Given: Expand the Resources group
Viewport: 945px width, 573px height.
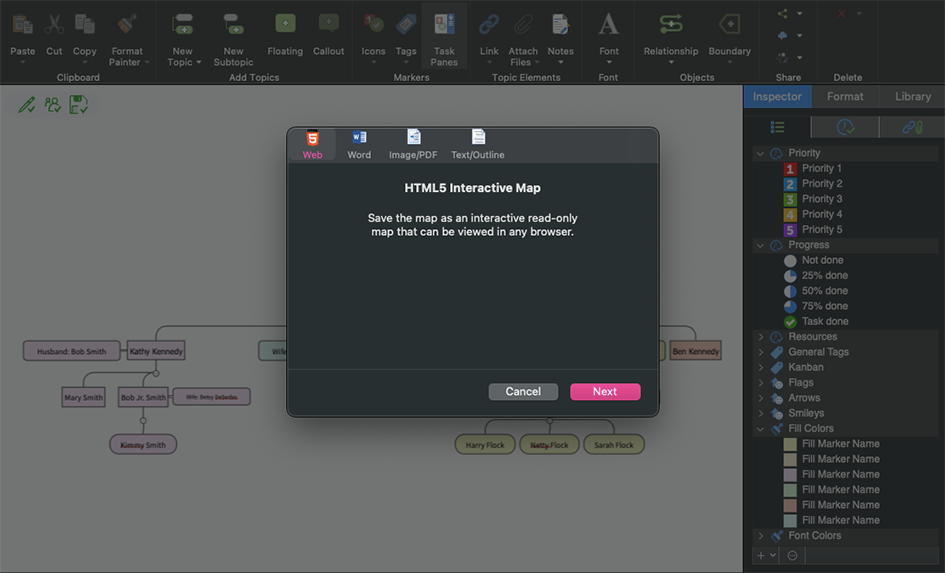Looking at the screenshot, I should pyautogui.click(x=761, y=337).
